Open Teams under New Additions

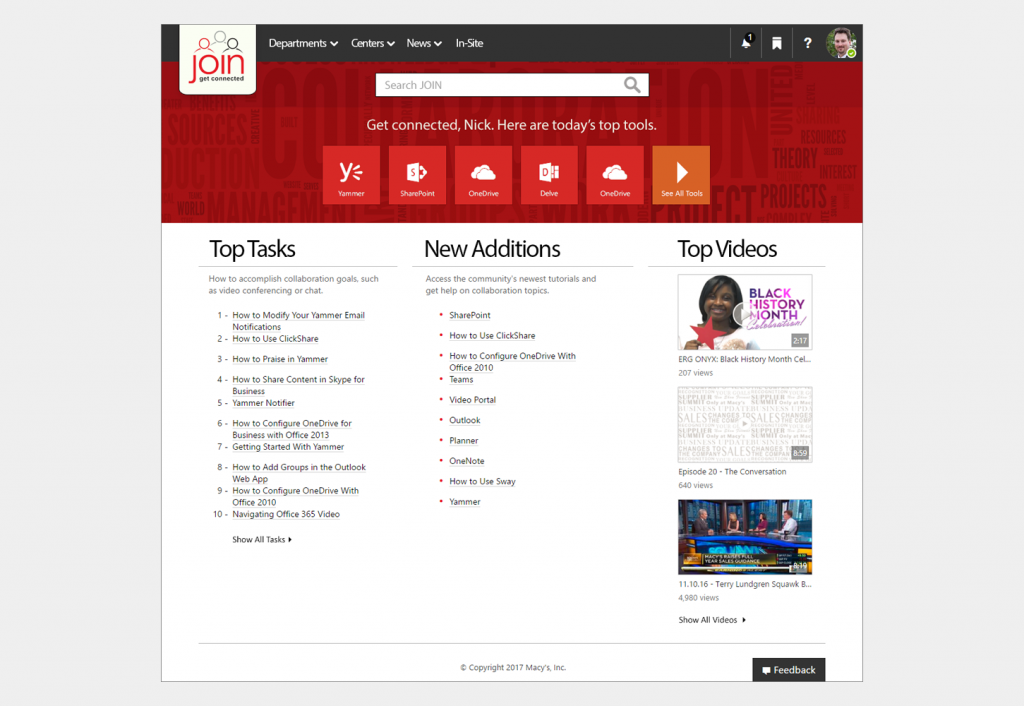click(x=461, y=379)
